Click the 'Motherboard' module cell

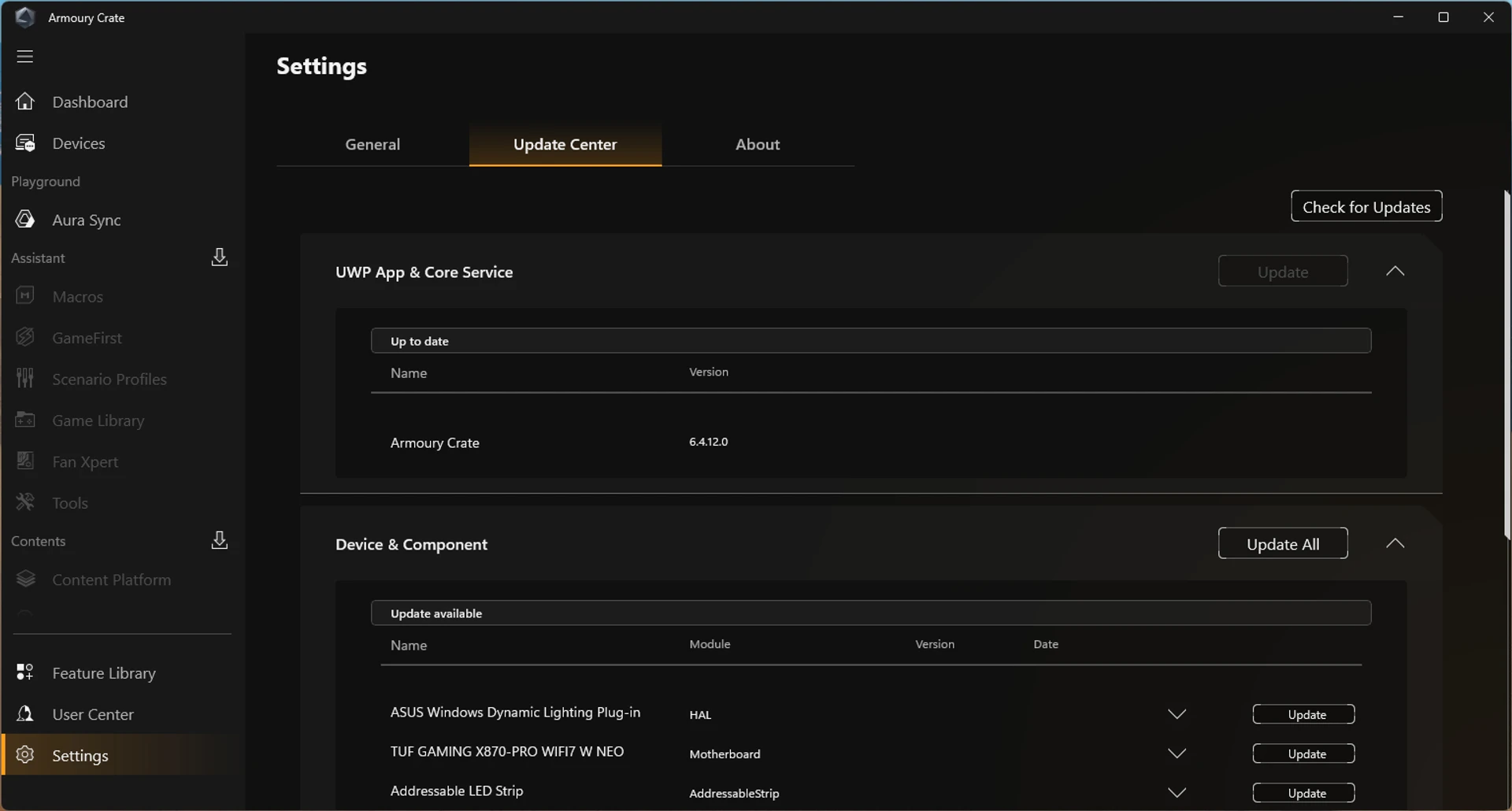[x=724, y=754]
